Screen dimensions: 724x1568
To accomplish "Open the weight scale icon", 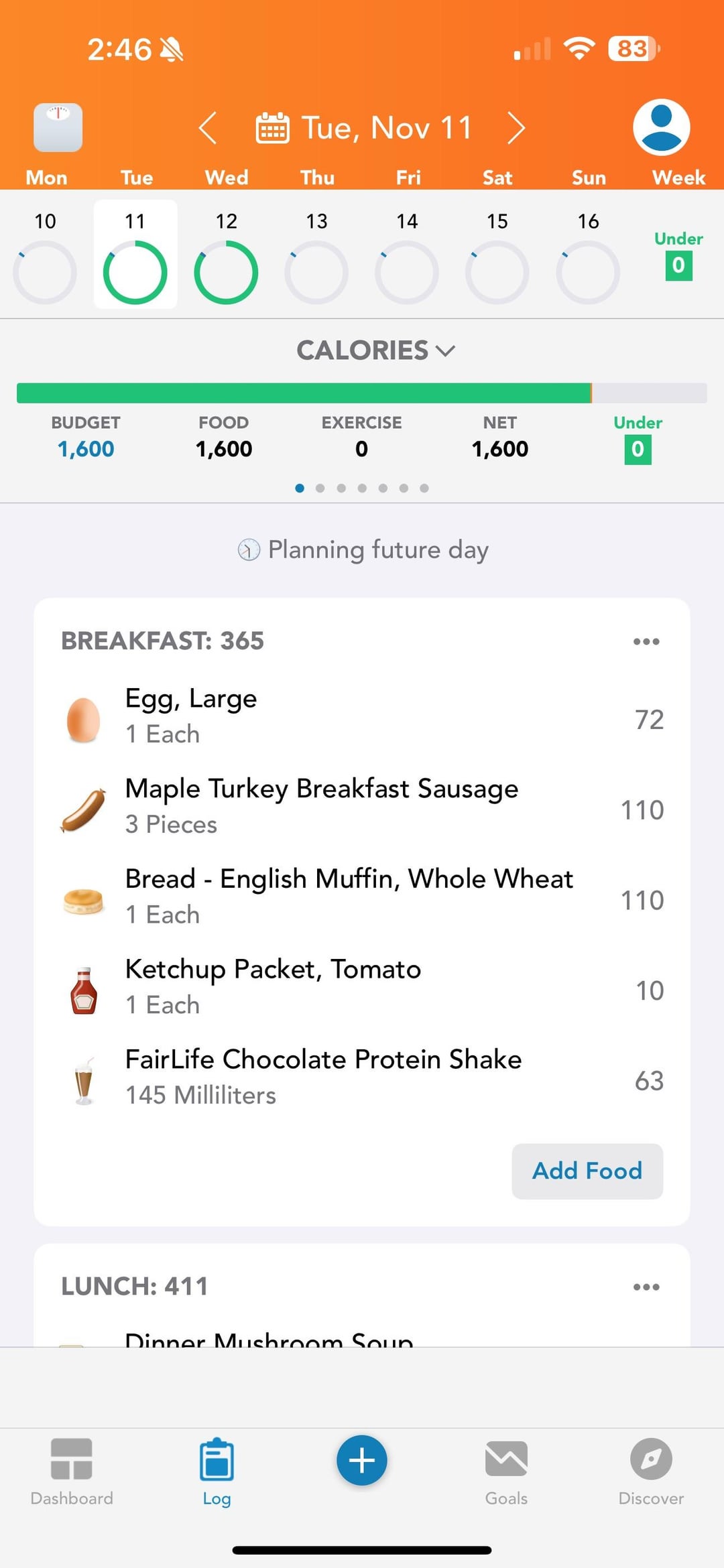I will (58, 127).
